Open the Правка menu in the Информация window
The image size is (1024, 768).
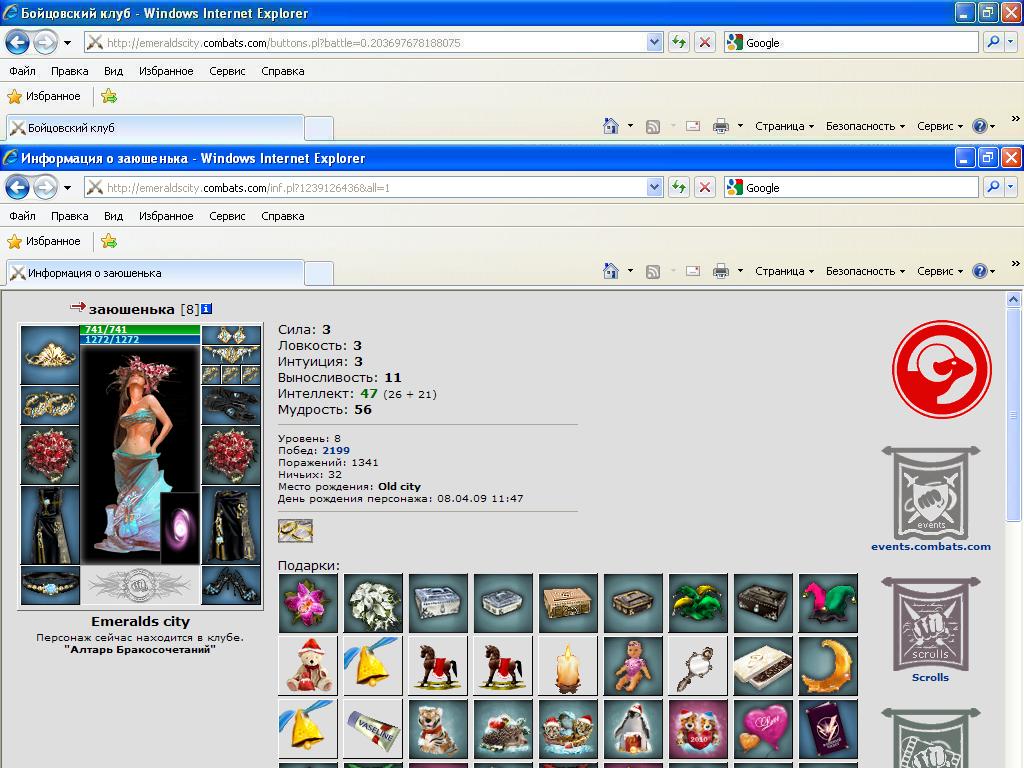[x=69, y=216]
